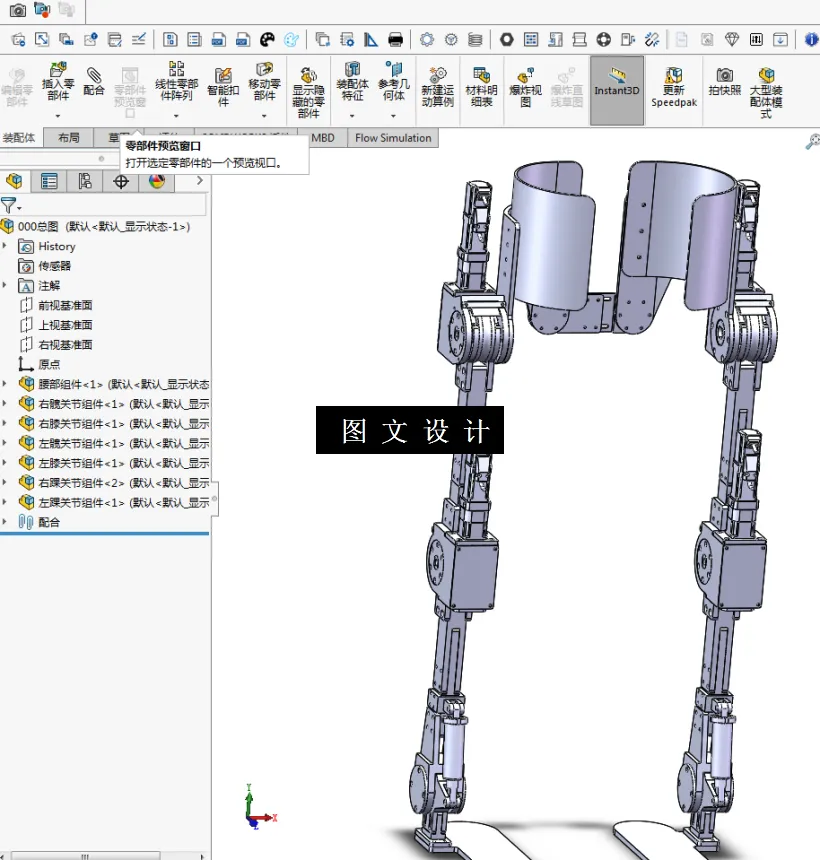Screen dimensions: 820x860
Task: Create an 爆炸视图 exploded view
Action: point(525,84)
